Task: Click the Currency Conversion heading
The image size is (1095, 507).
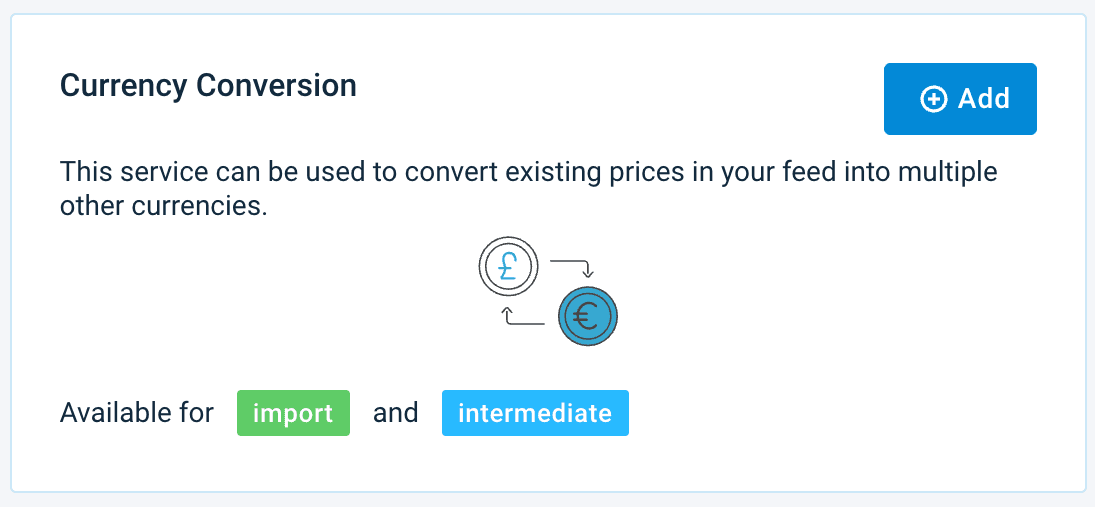Action: [208, 86]
